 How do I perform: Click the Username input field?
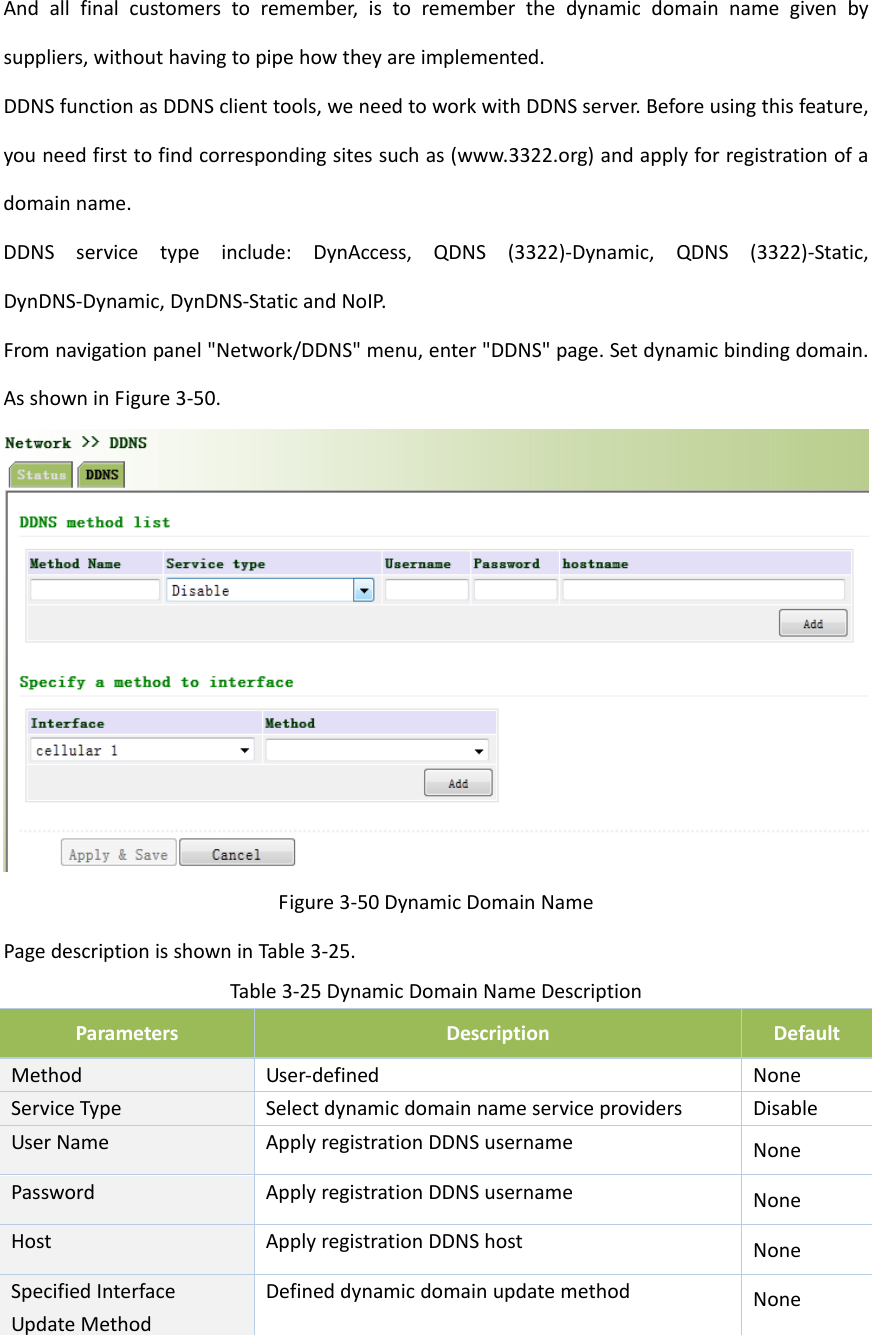click(x=427, y=590)
